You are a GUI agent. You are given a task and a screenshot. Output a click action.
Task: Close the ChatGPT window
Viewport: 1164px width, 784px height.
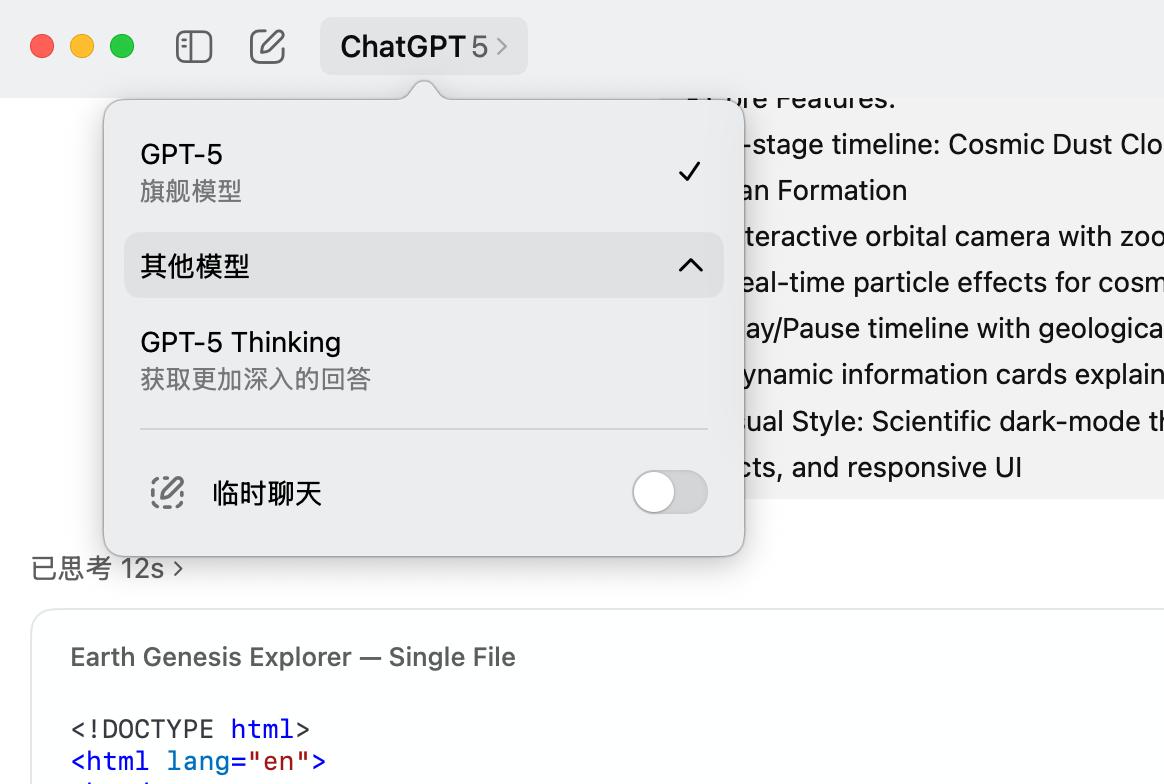[42, 47]
